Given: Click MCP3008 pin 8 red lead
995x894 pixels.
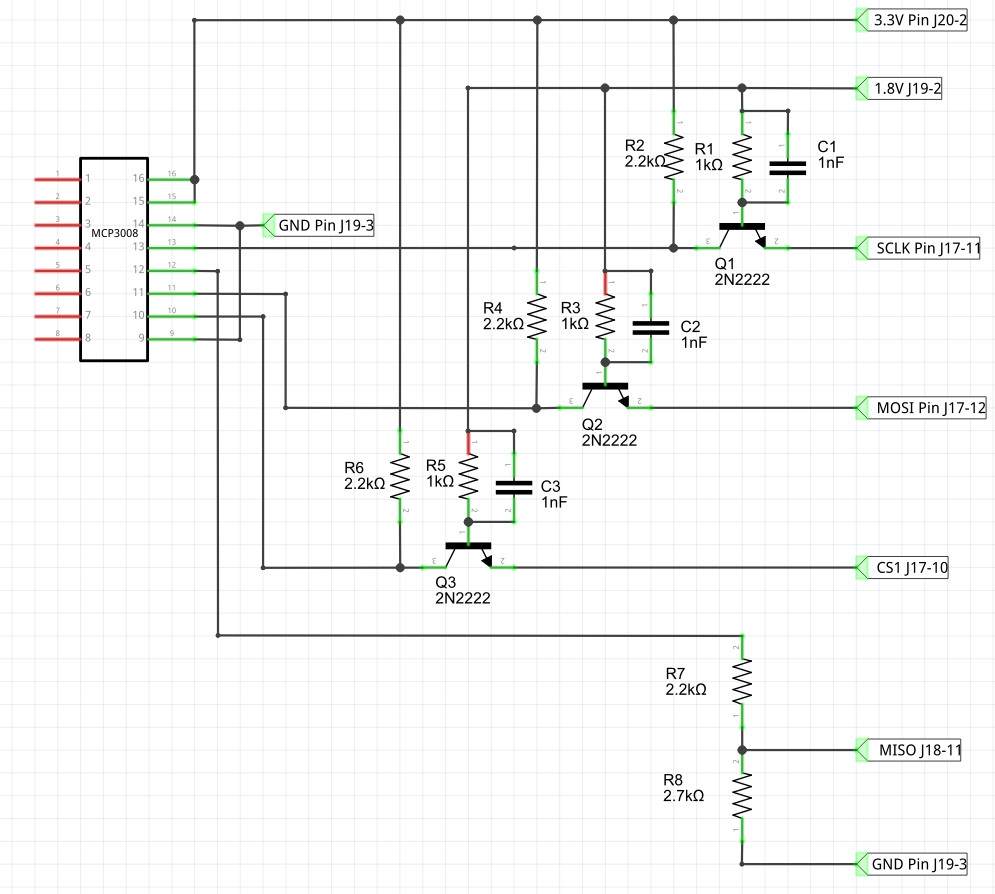Looking at the screenshot, I should tap(57, 339).
